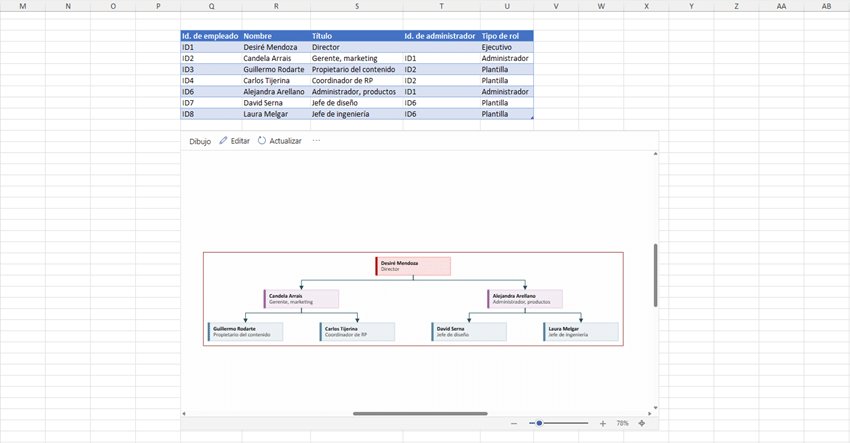This screenshot has width=850, height=443.
Task: Click the 'ID1' cell in first table row
Action: point(211,47)
